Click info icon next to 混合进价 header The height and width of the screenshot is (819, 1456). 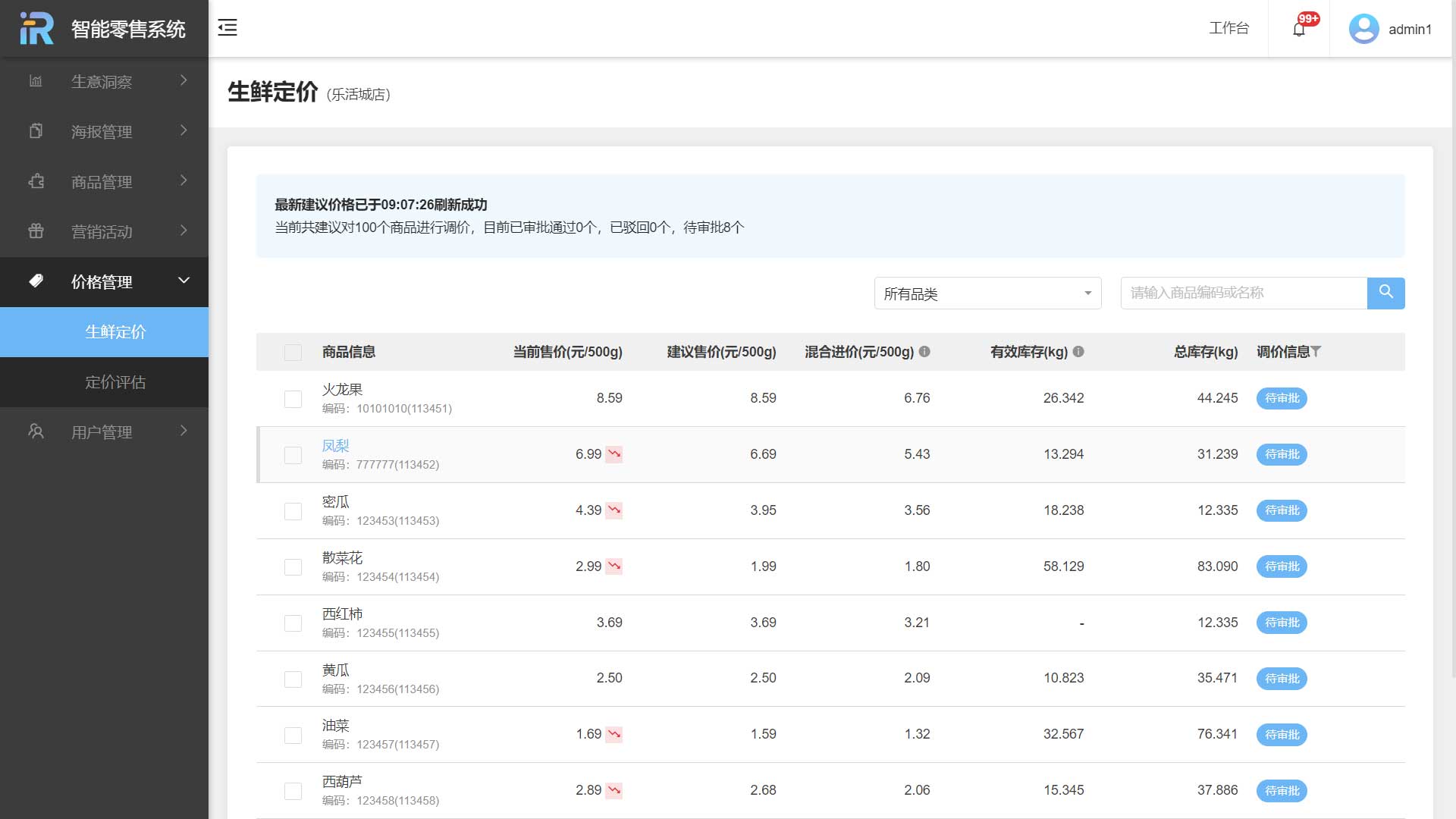coord(924,351)
